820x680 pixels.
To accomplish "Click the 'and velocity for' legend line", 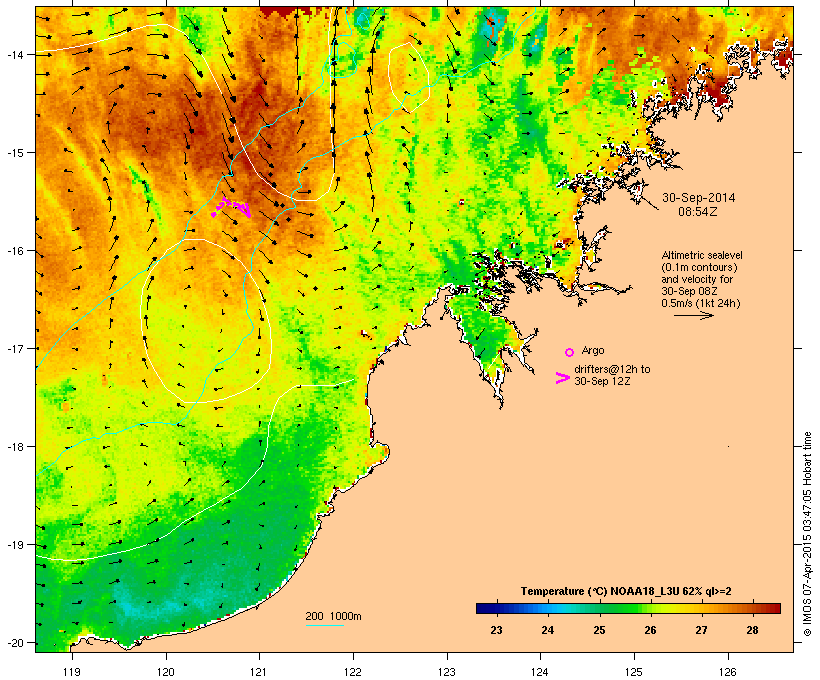I will 697,279.
